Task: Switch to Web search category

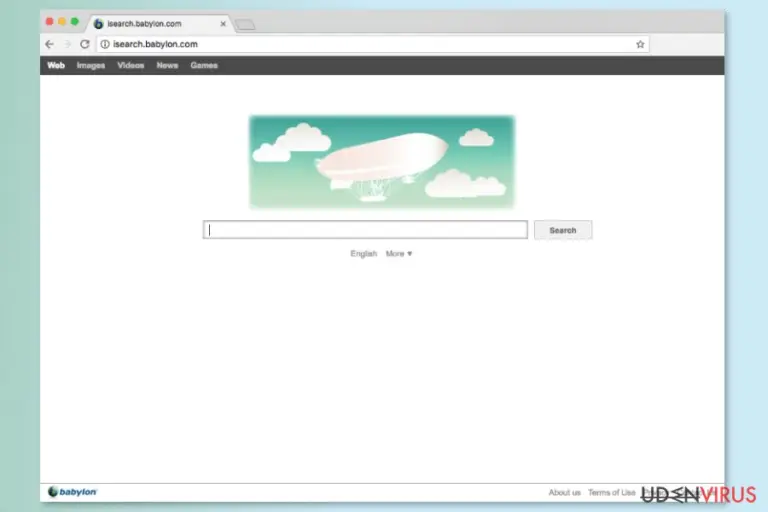Action: coord(56,65)
